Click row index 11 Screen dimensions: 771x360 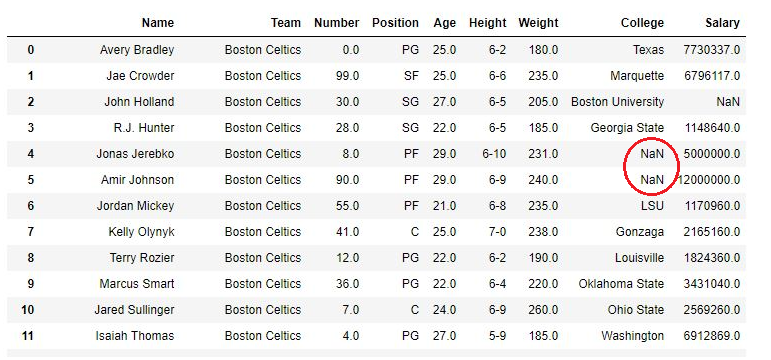pyautogui.click(x=30, y=336)
